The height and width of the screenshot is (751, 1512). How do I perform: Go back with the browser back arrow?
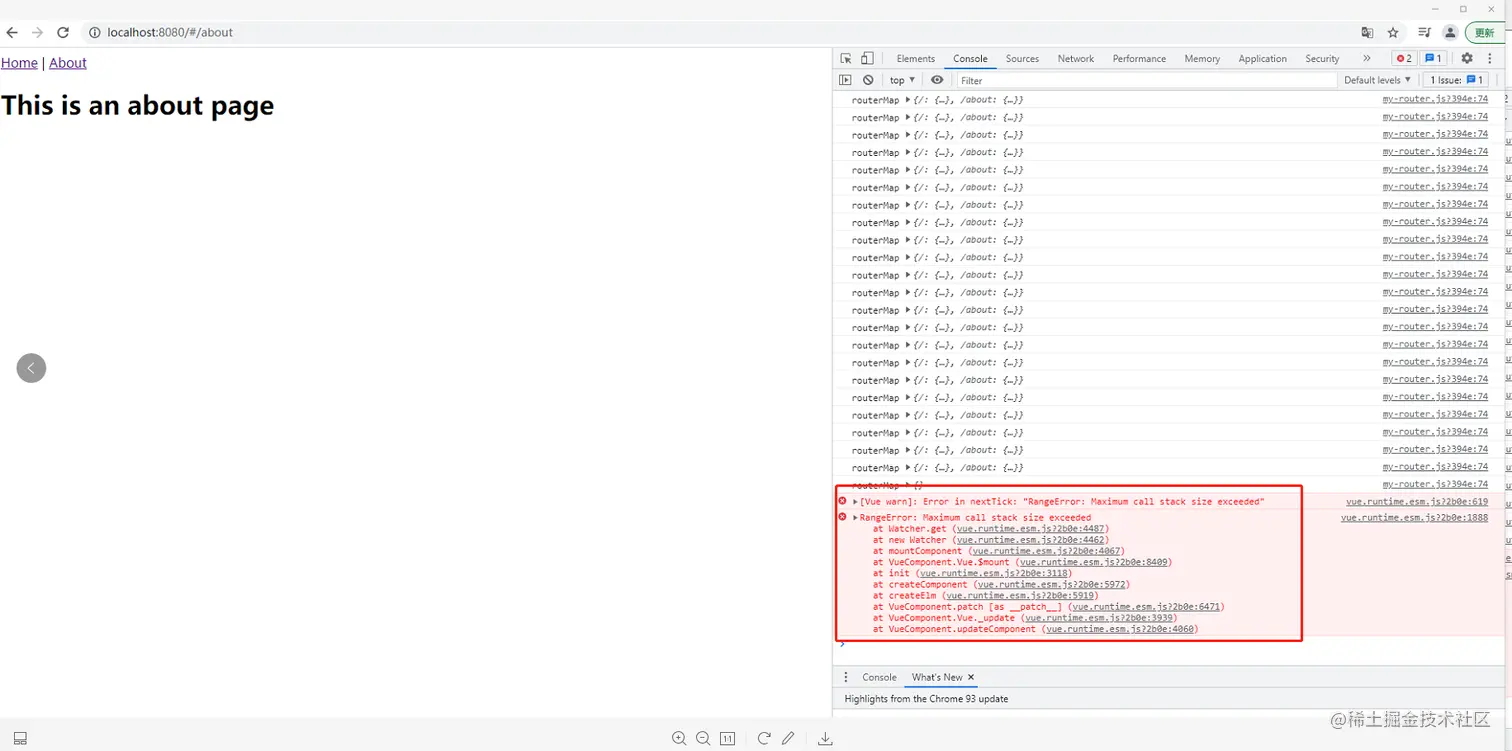pyautogui.click(x=12, y=32)
